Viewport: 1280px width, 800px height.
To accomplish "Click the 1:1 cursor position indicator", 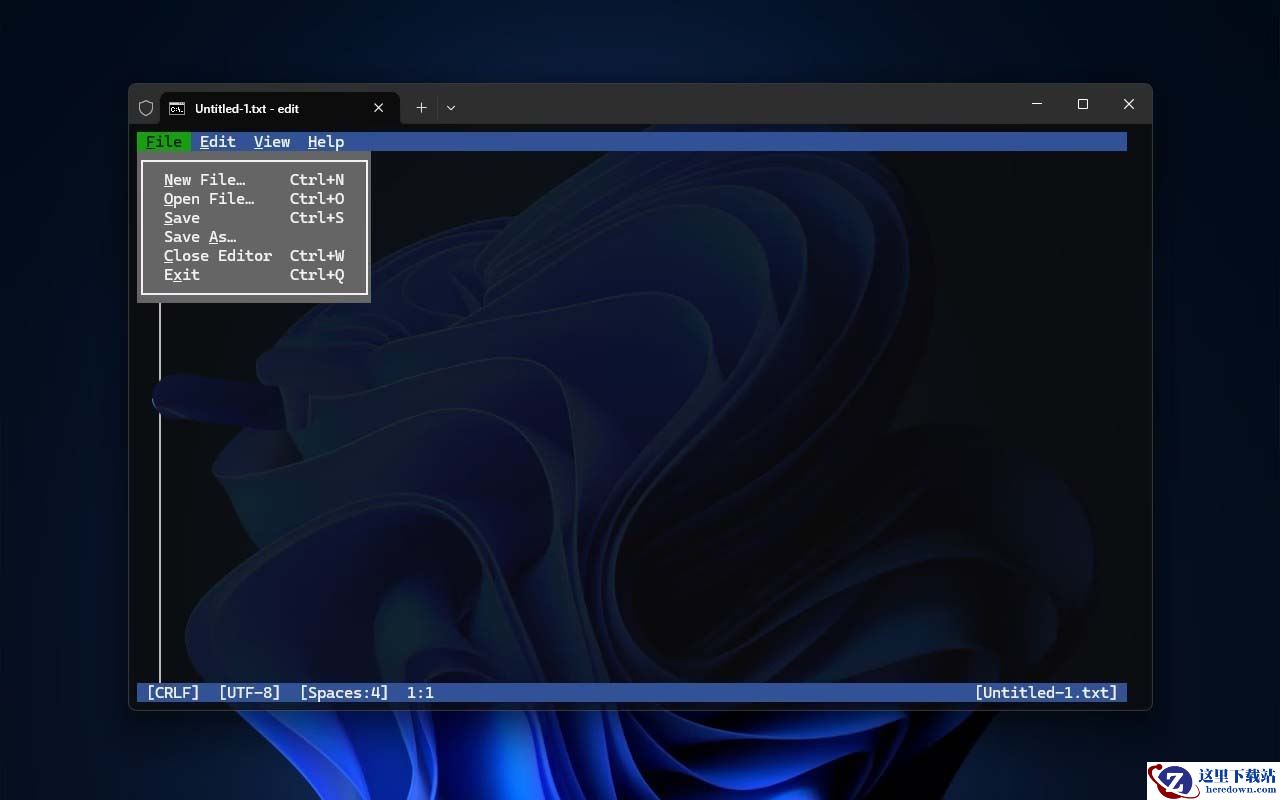I will (420, 692).
